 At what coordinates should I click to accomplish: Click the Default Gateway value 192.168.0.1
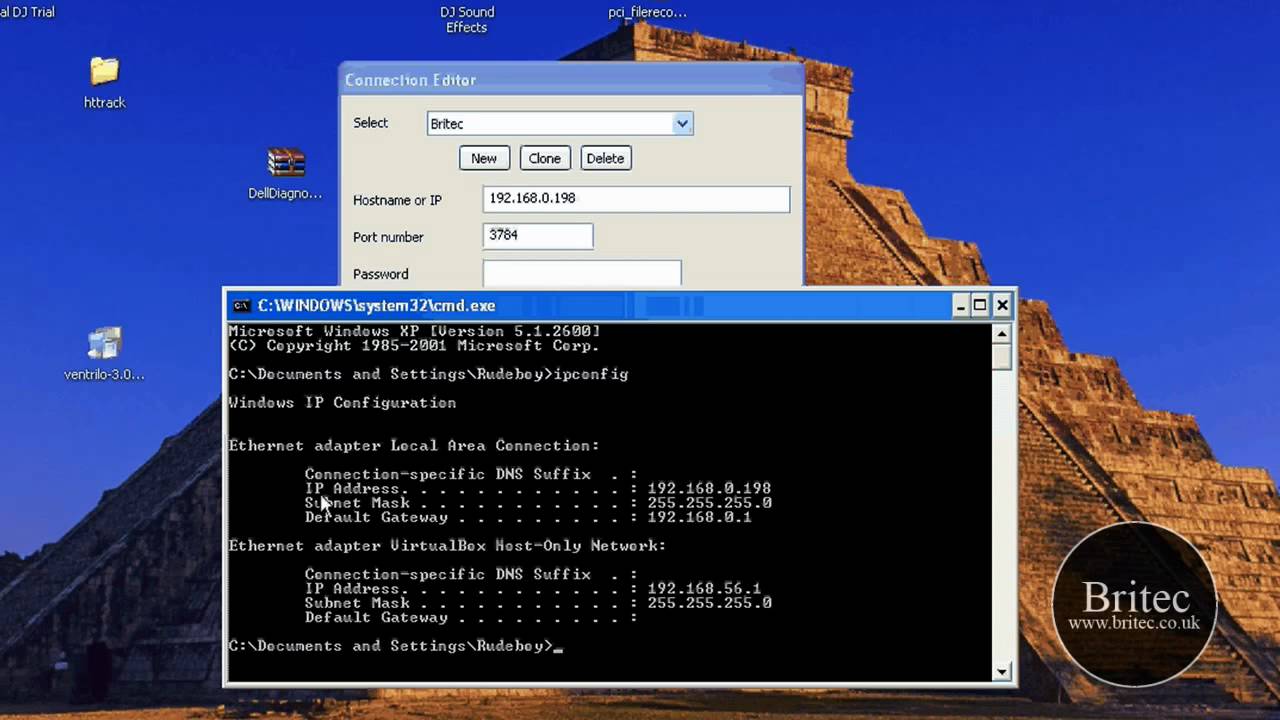tap(699, 517)
